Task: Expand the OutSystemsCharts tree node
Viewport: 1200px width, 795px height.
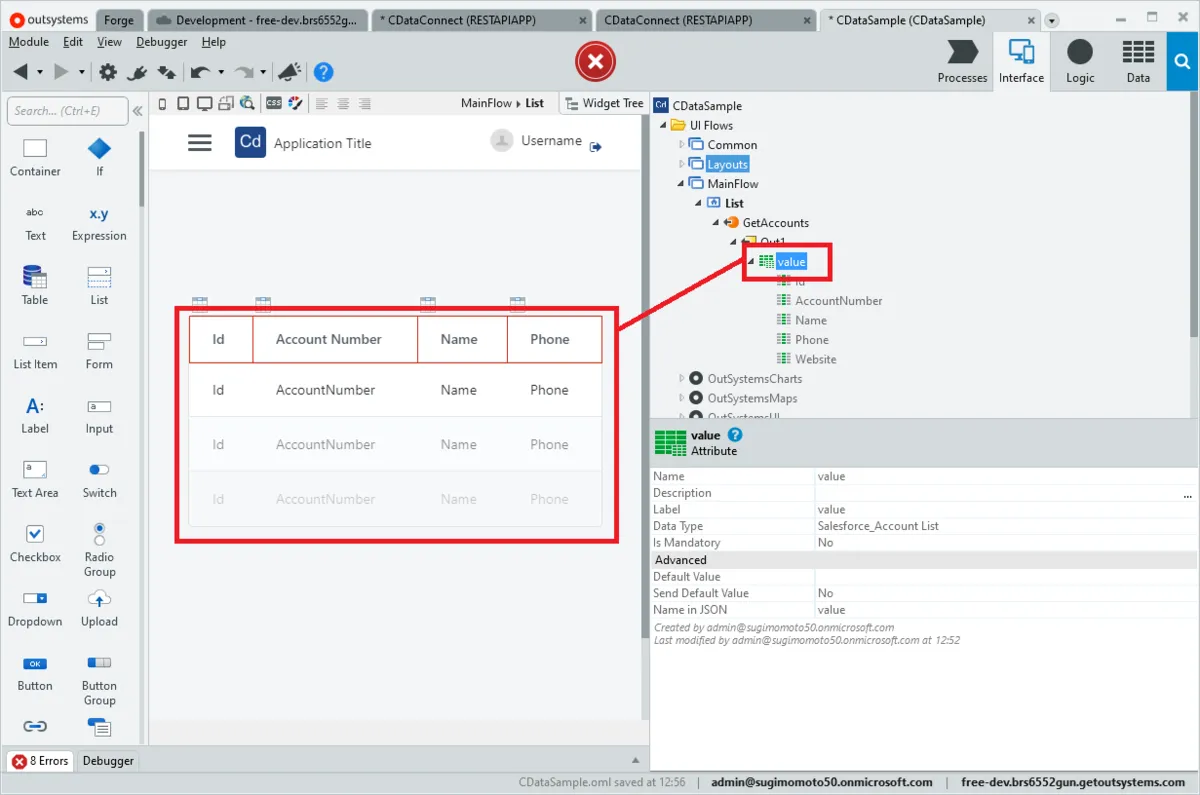Action: [x=682, y=379]
